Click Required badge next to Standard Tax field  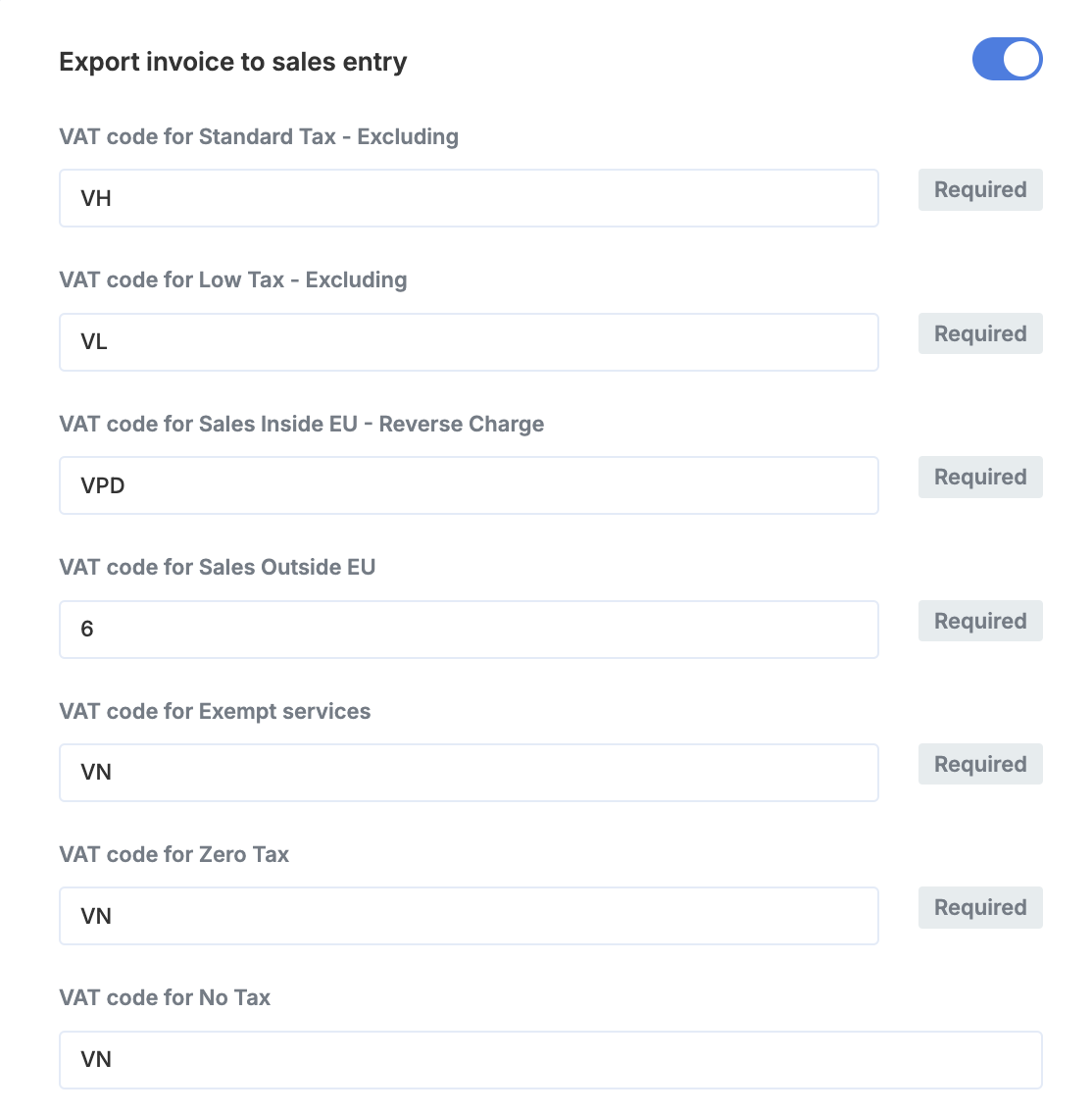coord(980,190)
